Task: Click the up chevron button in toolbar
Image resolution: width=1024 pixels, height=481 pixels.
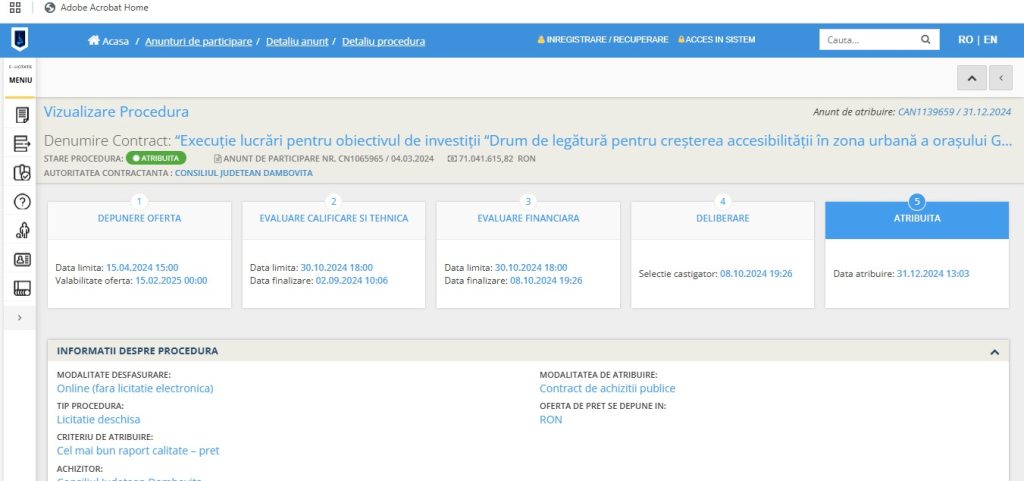Action: point(971,78)
